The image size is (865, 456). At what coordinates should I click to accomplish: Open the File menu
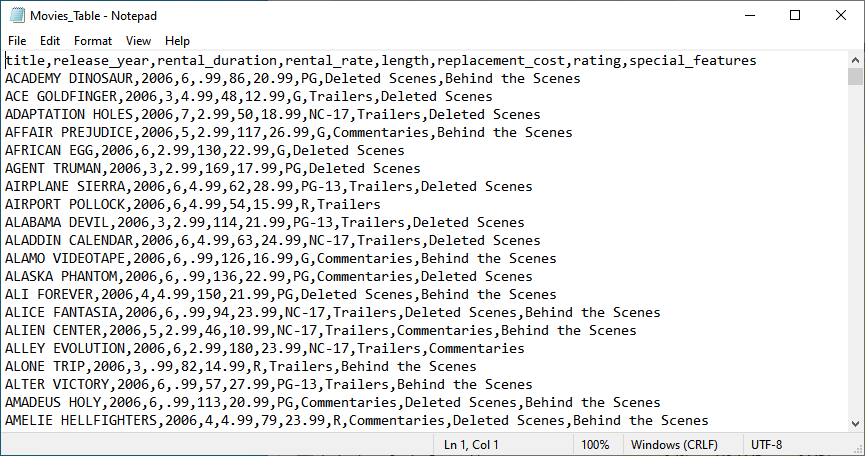point(17,41)
